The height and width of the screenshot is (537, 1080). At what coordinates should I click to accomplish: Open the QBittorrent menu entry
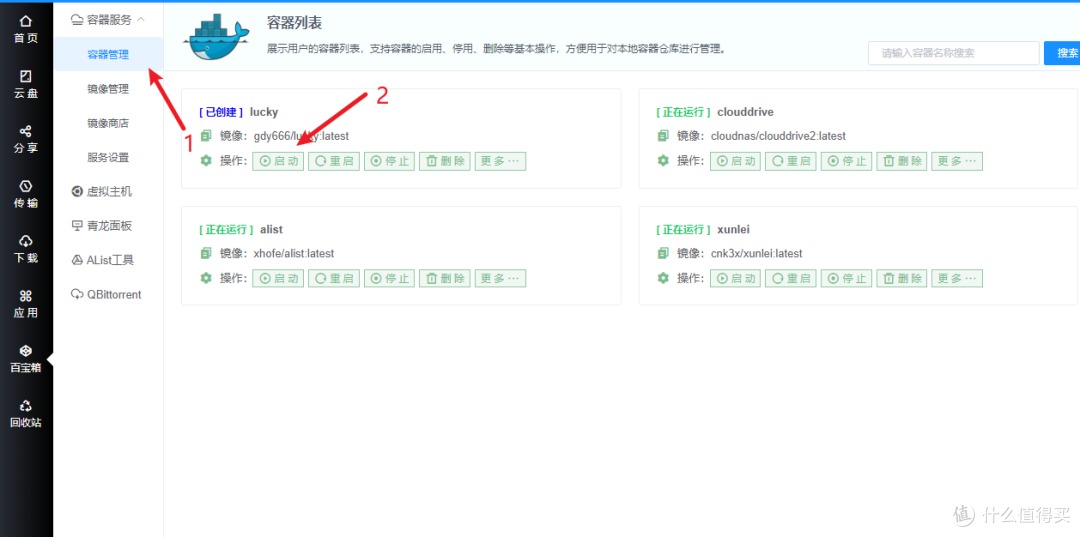(x=106, y=294)
